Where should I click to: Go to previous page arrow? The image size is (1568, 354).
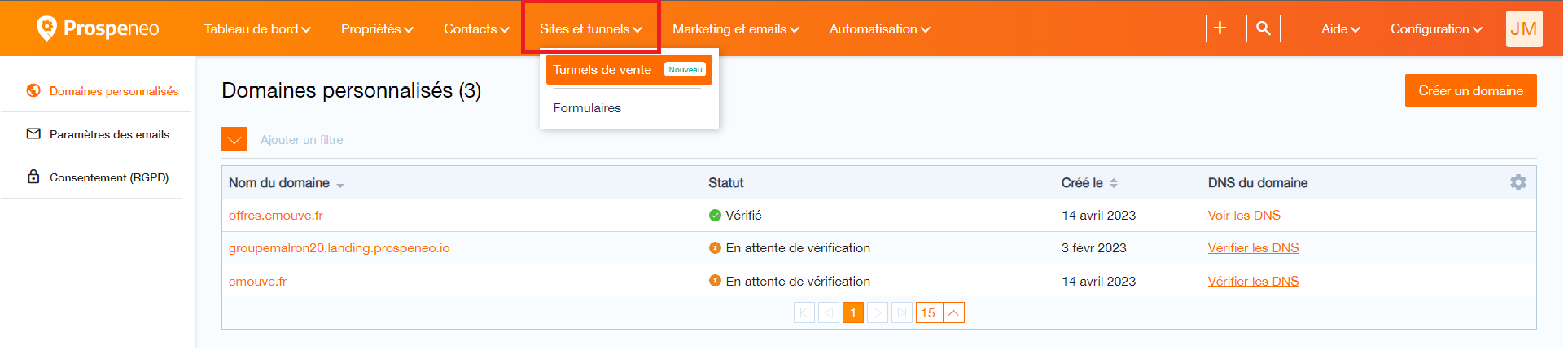(x=829, y=312)
